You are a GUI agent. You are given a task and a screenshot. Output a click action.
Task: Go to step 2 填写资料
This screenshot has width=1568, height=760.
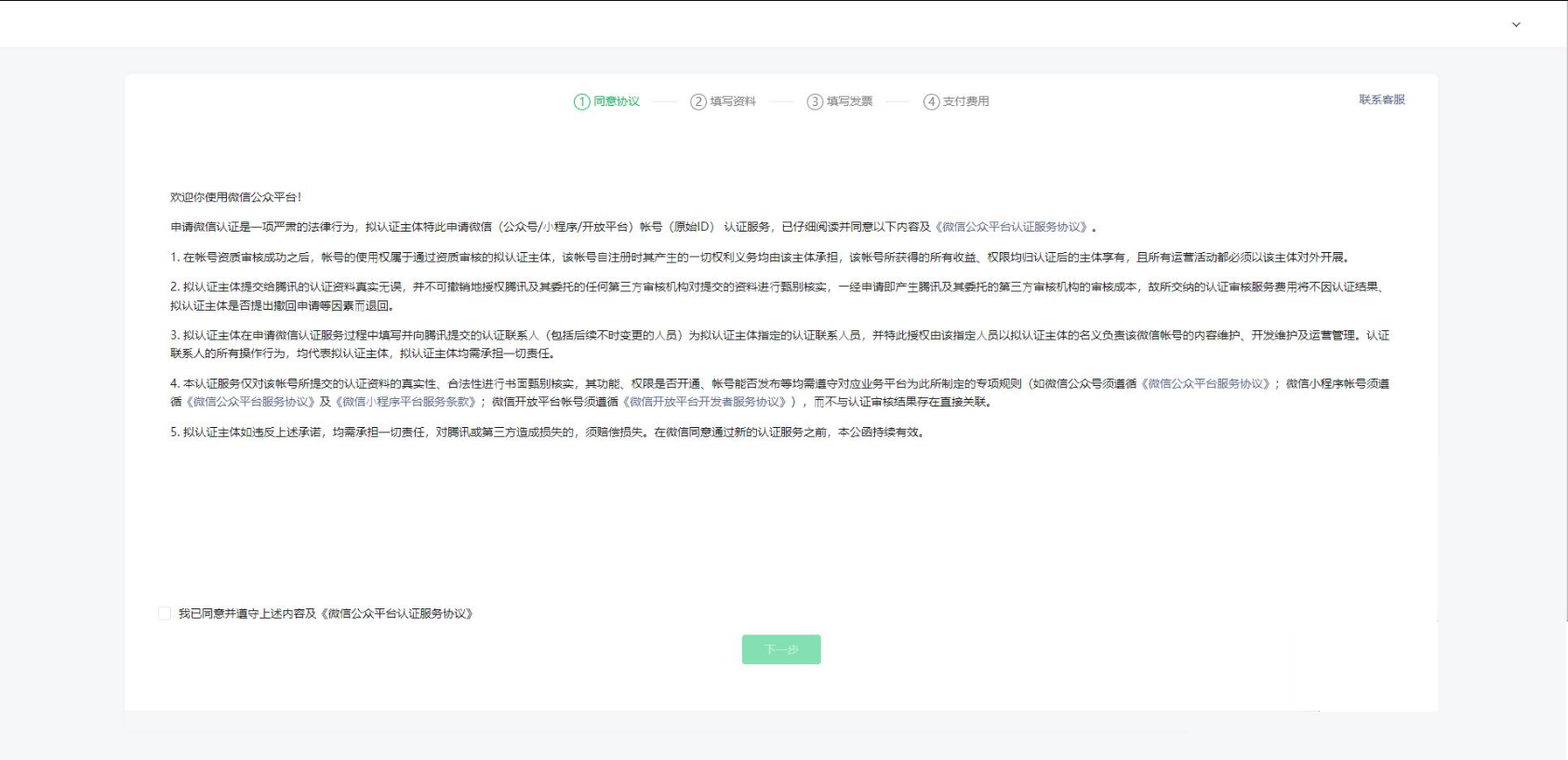723,101
